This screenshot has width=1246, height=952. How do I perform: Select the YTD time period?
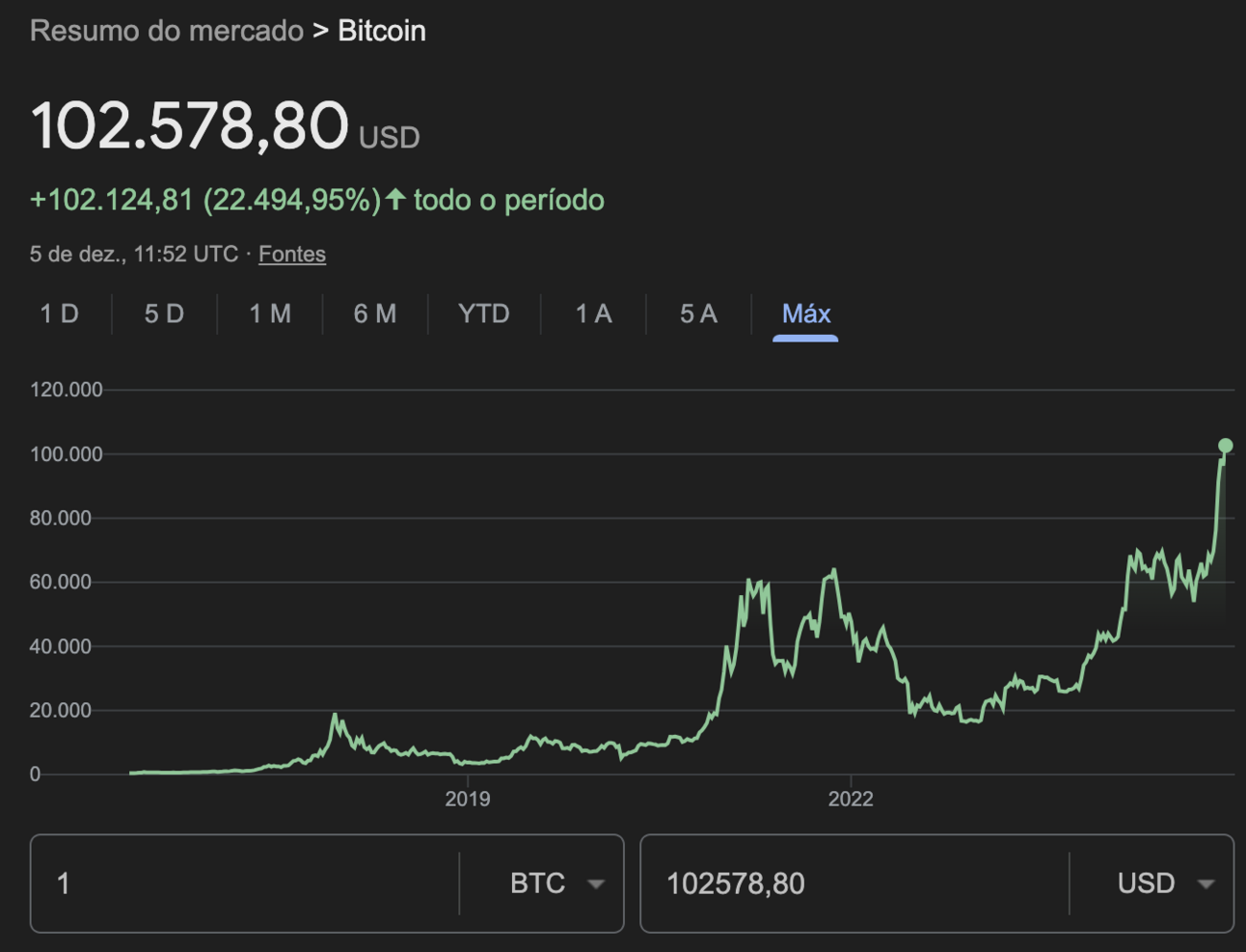click(484, 313)
